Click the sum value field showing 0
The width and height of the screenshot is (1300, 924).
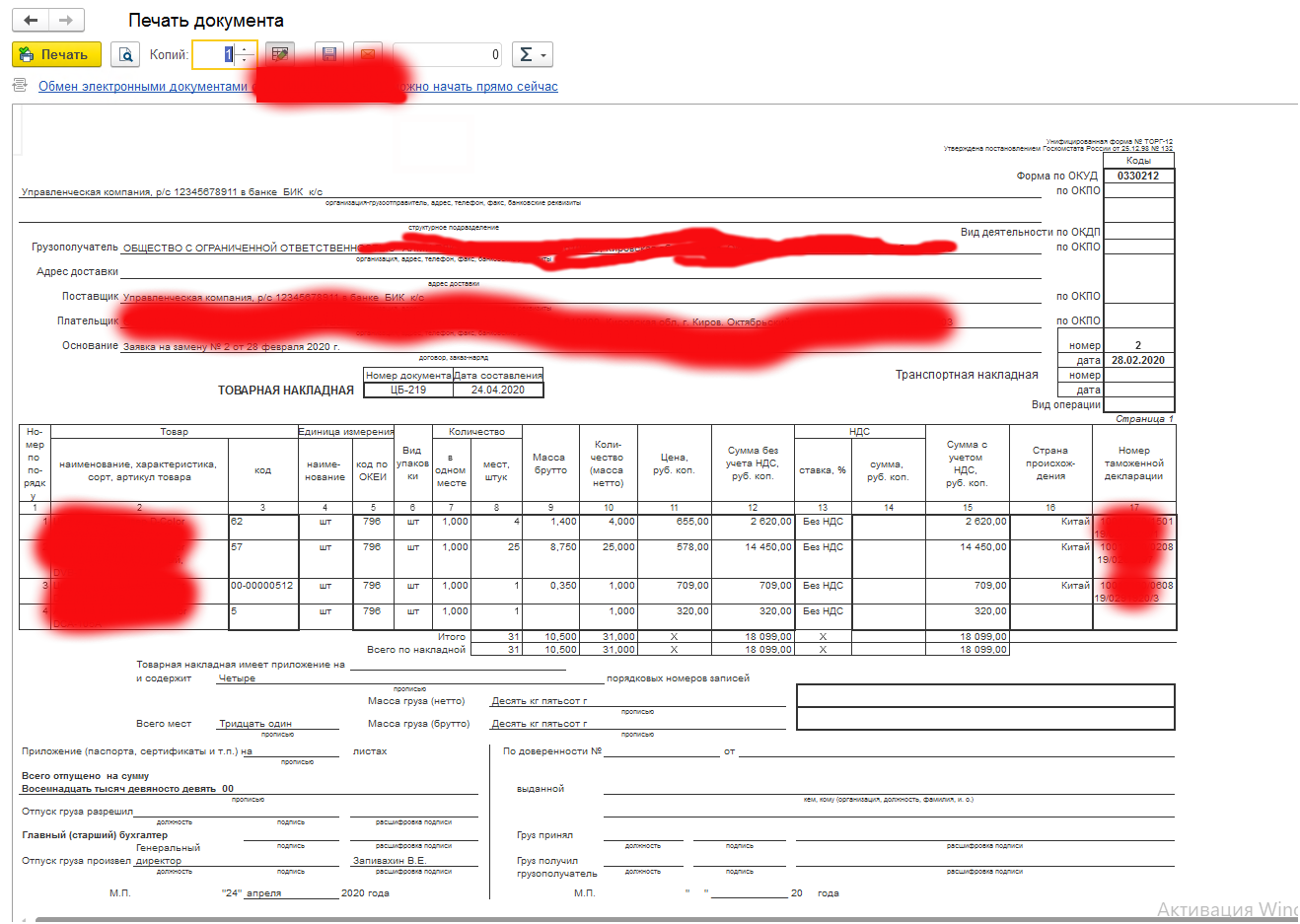coord(448,54)
